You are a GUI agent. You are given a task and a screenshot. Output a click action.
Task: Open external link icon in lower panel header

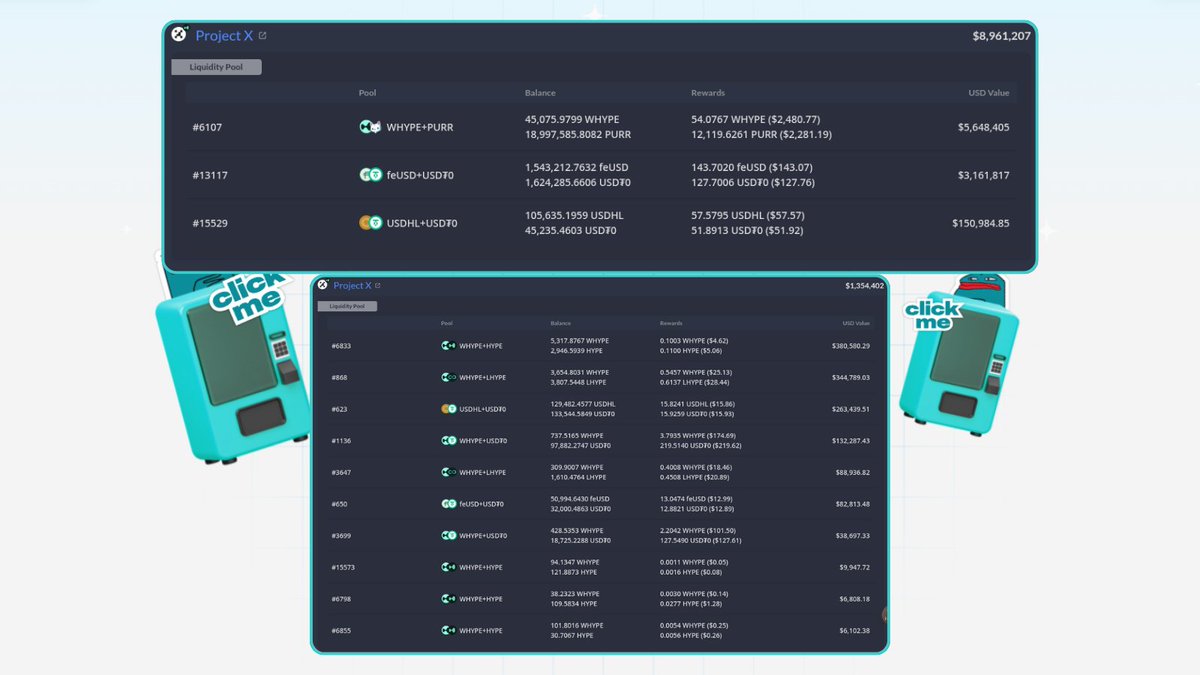point(377,286)
